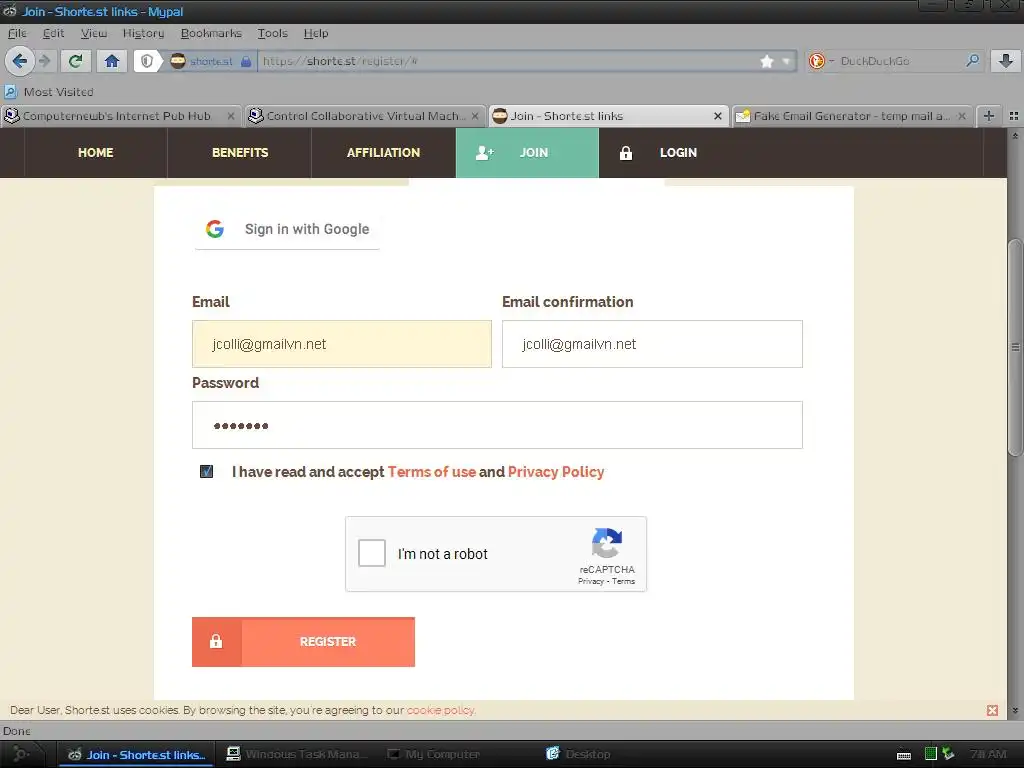Click the REGISTER button
Image resolution: width=1024 pixels, height=768 pixels.
[303, 642]
